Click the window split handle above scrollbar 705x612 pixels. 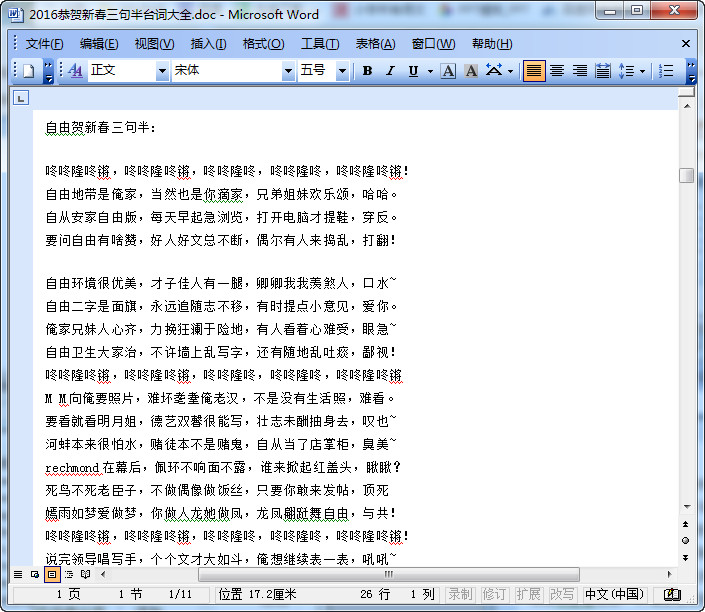[x=687, y=93]
